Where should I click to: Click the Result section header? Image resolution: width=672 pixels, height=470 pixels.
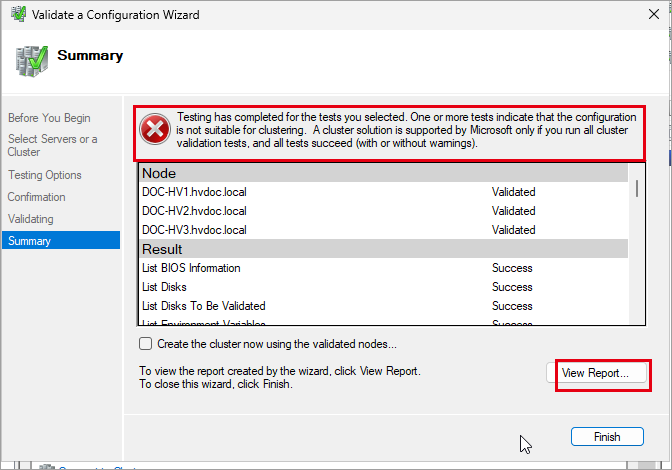pos(383,249)
